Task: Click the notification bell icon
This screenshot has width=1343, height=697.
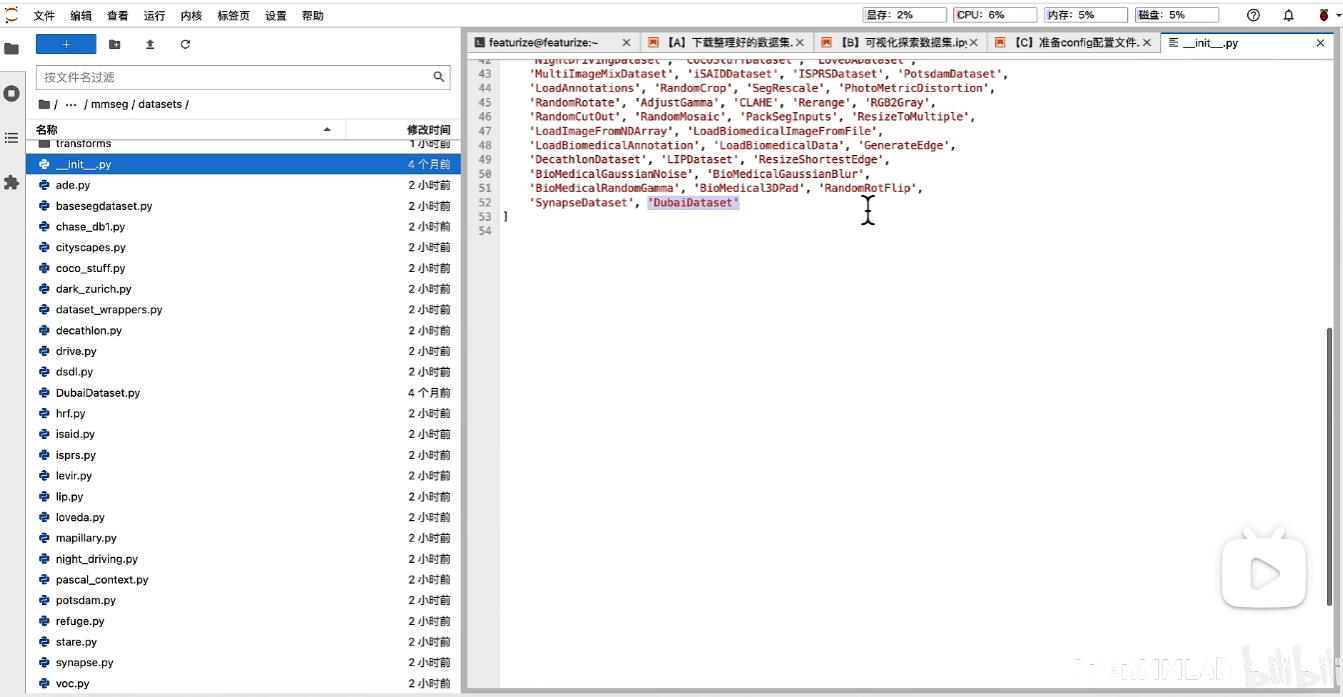Action: point(1289,15)
